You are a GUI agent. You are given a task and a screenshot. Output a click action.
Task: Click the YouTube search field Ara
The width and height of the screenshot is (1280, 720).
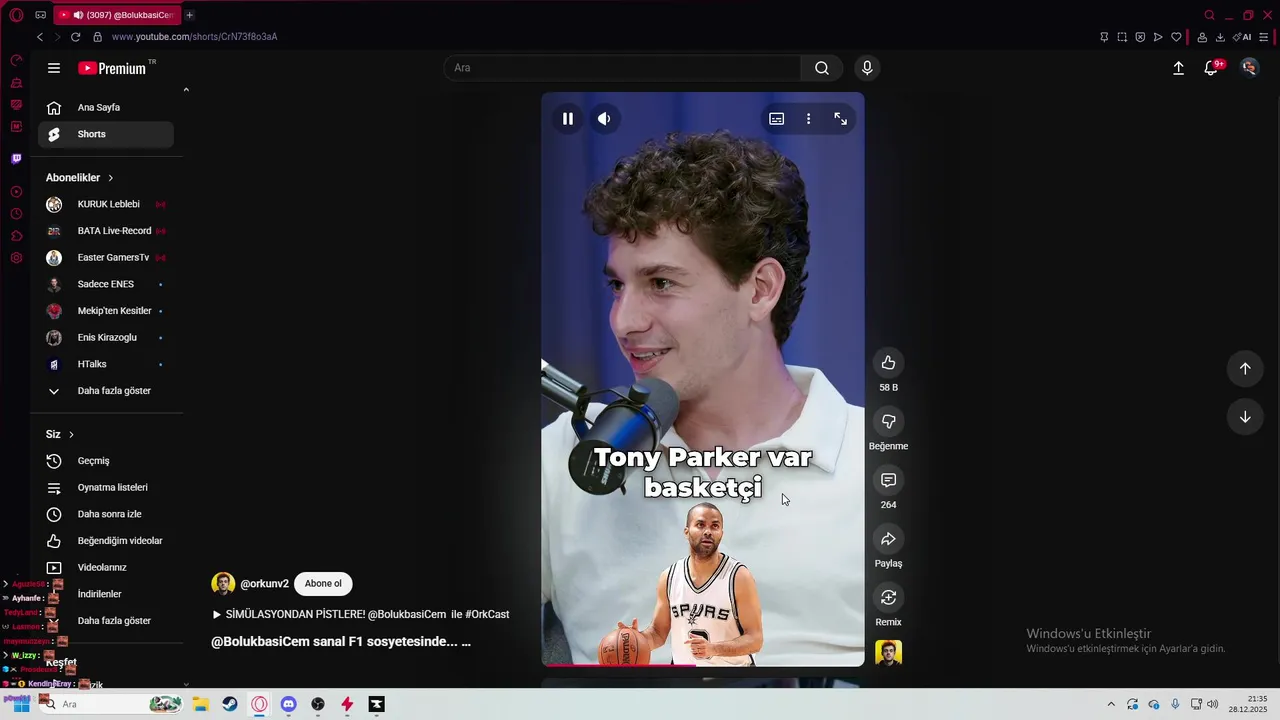coord(622,68)
